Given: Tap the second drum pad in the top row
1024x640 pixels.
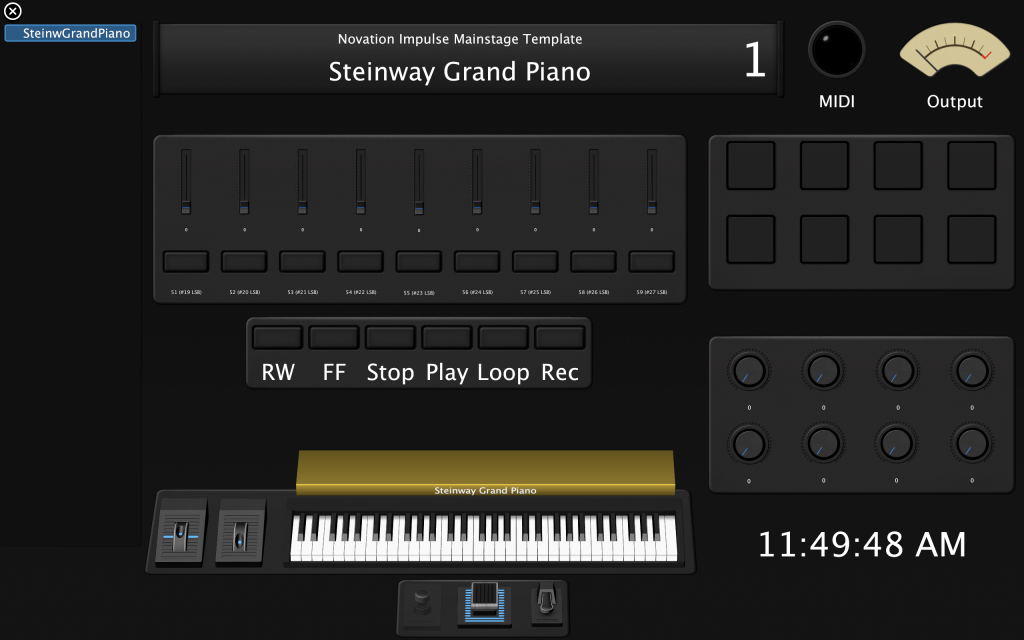Looking at the screenshot, I should [x=825, y=166].
